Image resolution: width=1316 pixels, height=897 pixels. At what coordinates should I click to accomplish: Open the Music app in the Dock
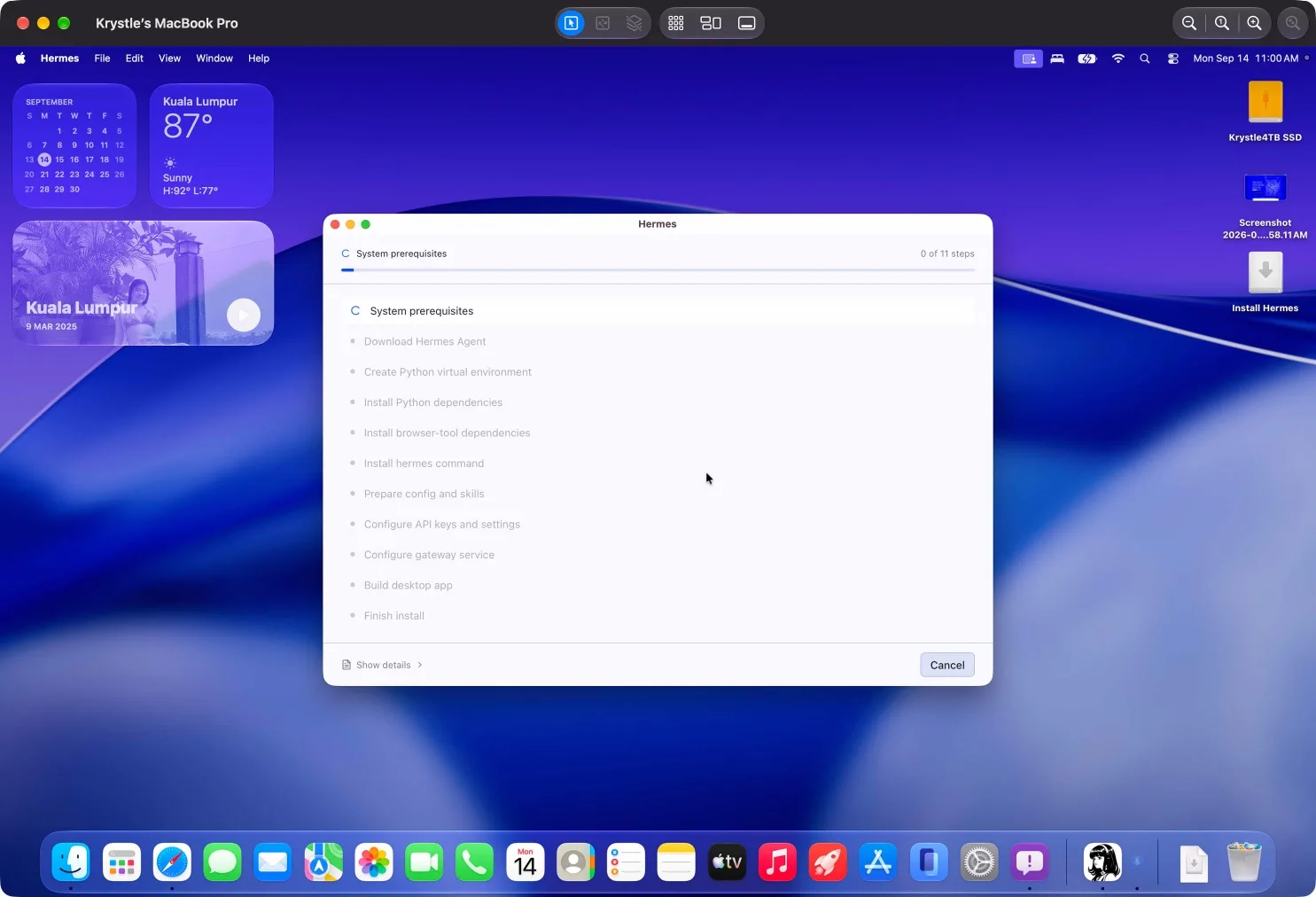point(777,862)
